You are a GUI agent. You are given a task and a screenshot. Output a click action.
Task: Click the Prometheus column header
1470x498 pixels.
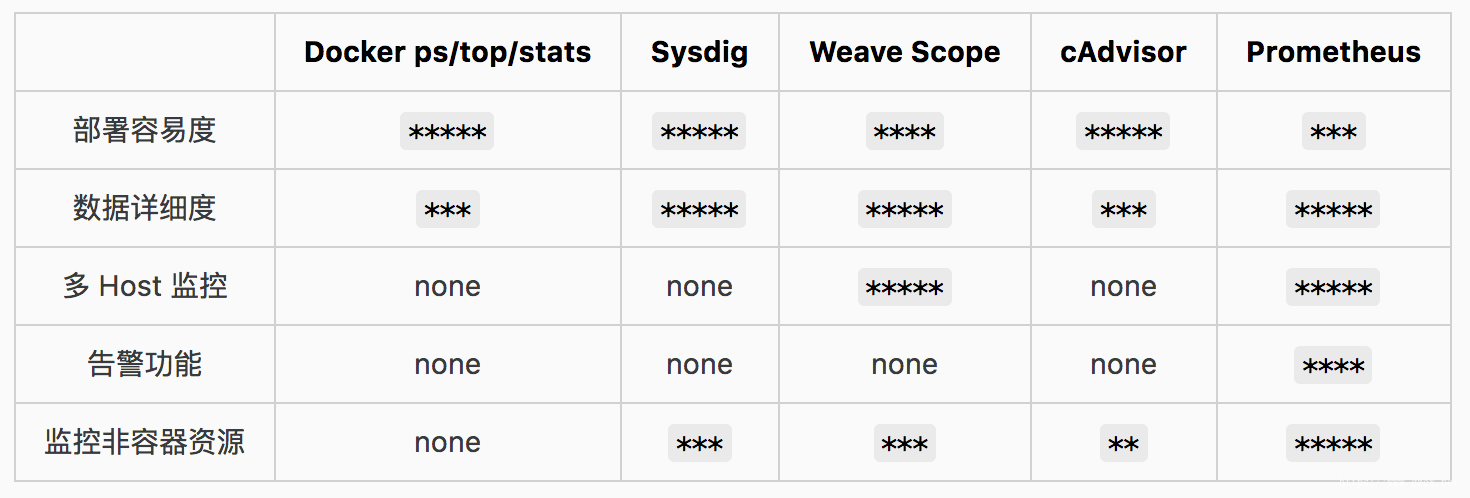click(x=1333, y=52)
